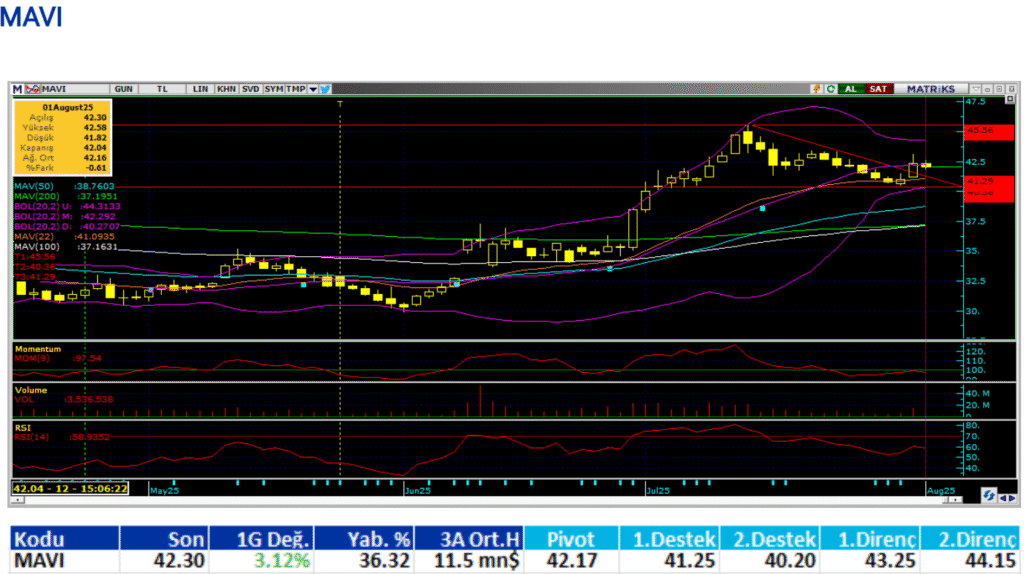Viewport: 1024px width, 574px height.
Task: Click the green refresh icon
Action: (x=831, y=89)
